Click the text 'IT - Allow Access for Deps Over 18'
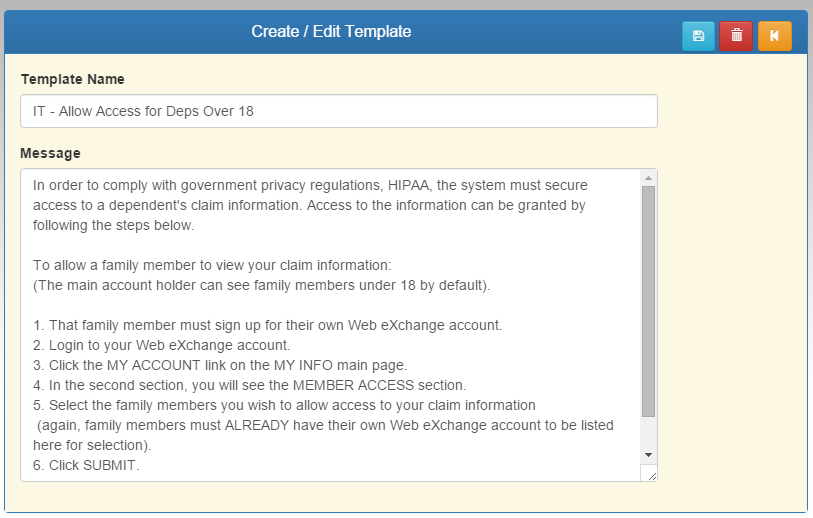The width and height of the screenshot is (813, 518). click(143, 111)
